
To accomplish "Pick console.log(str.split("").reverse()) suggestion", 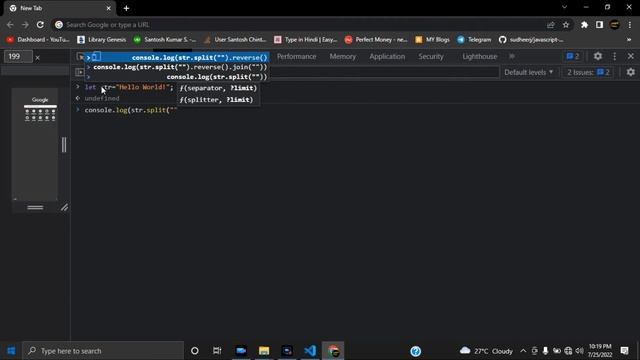I will coord(176,58).
